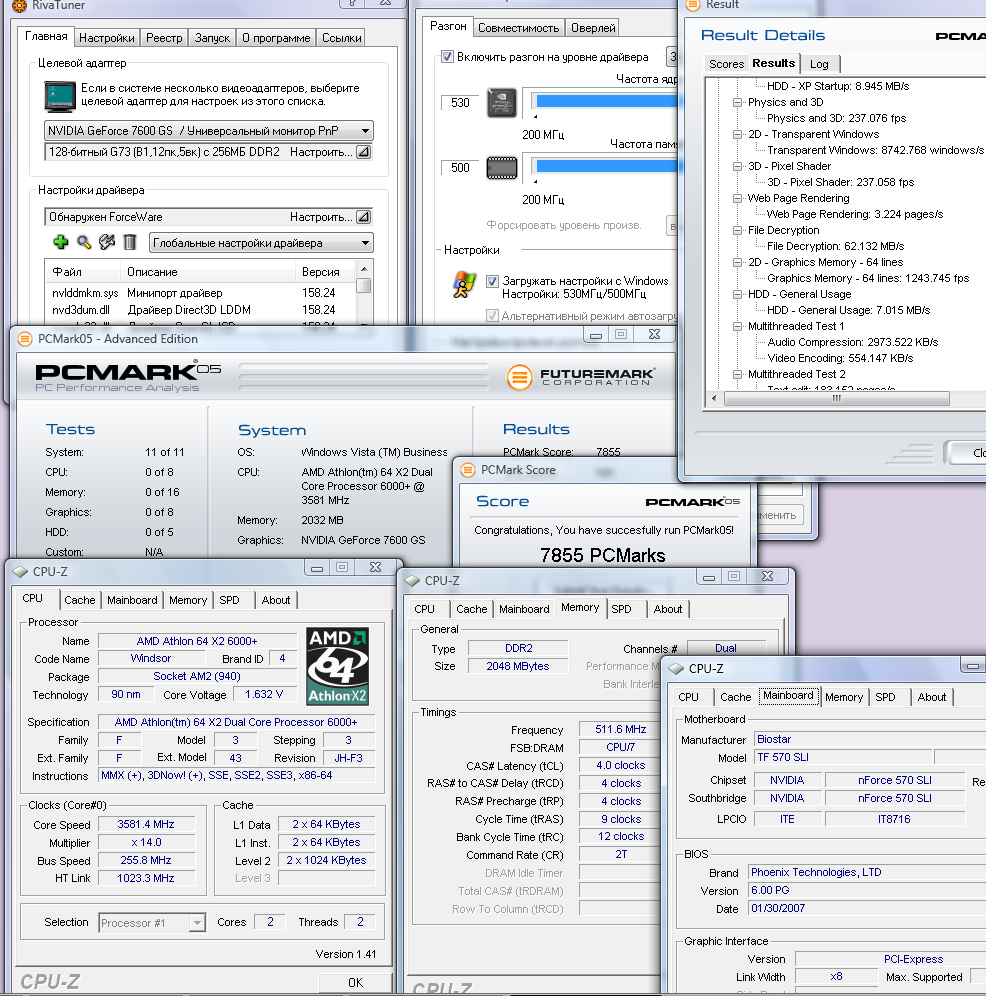Click the PCMark Score window title icon

pyautogui.click(x=468, y=470)
